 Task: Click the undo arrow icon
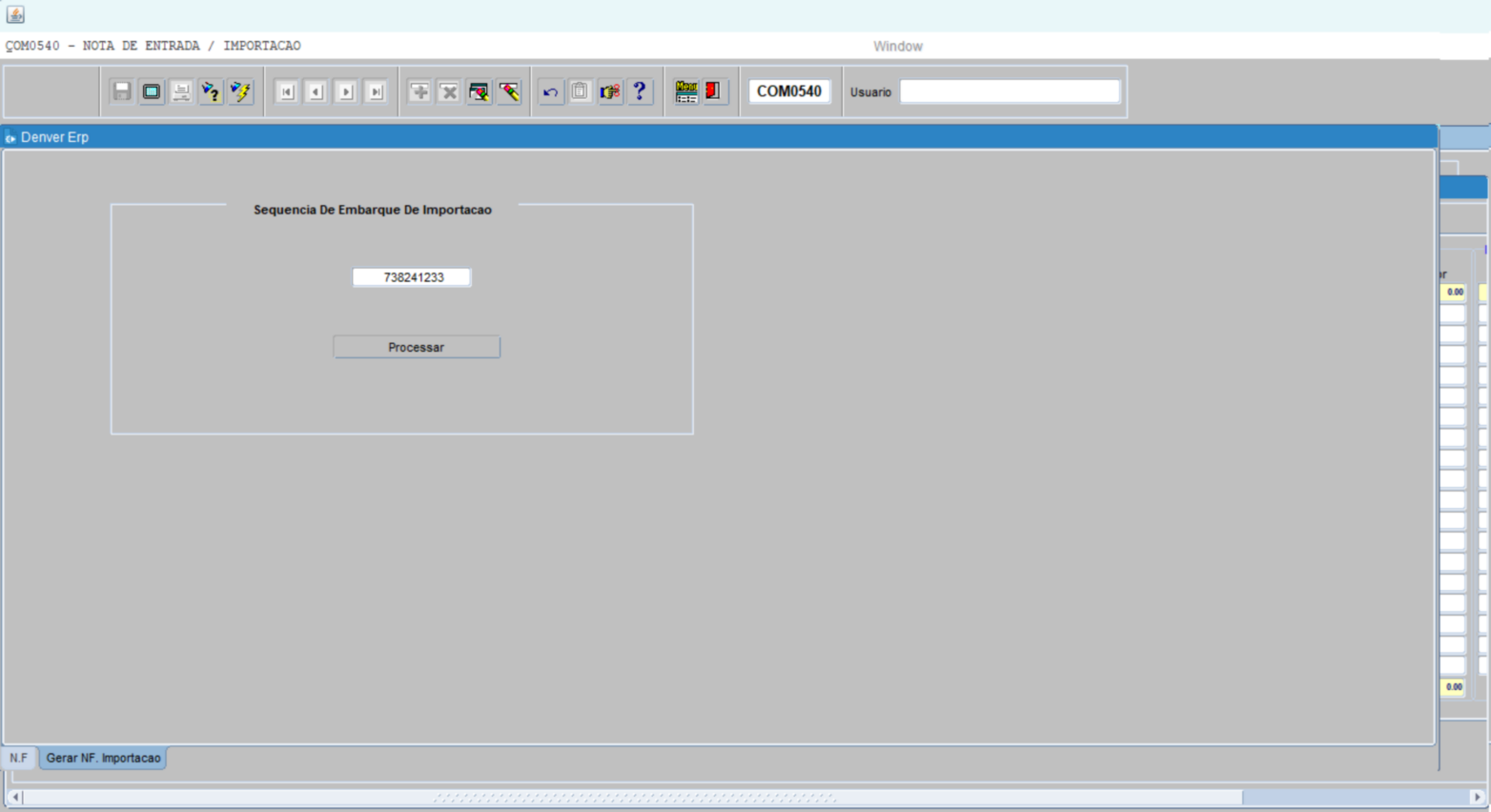click(550, 91)
